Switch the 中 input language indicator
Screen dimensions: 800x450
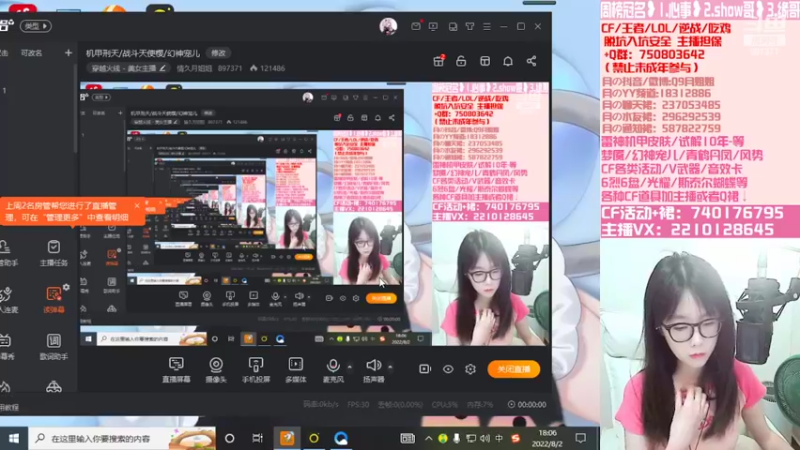tap(499, 438)
